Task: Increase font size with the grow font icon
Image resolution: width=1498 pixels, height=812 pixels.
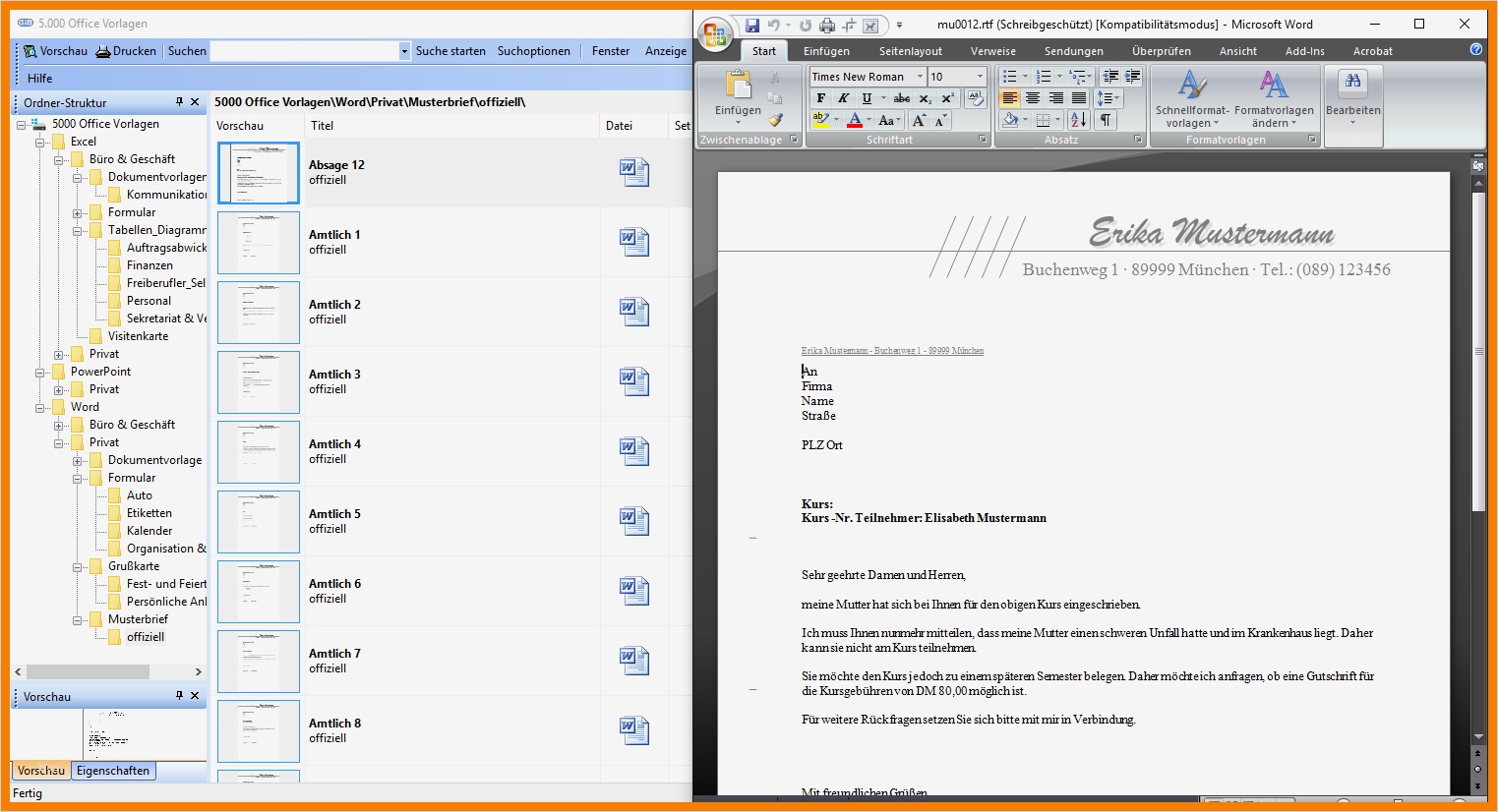Action: pos(920,120)
